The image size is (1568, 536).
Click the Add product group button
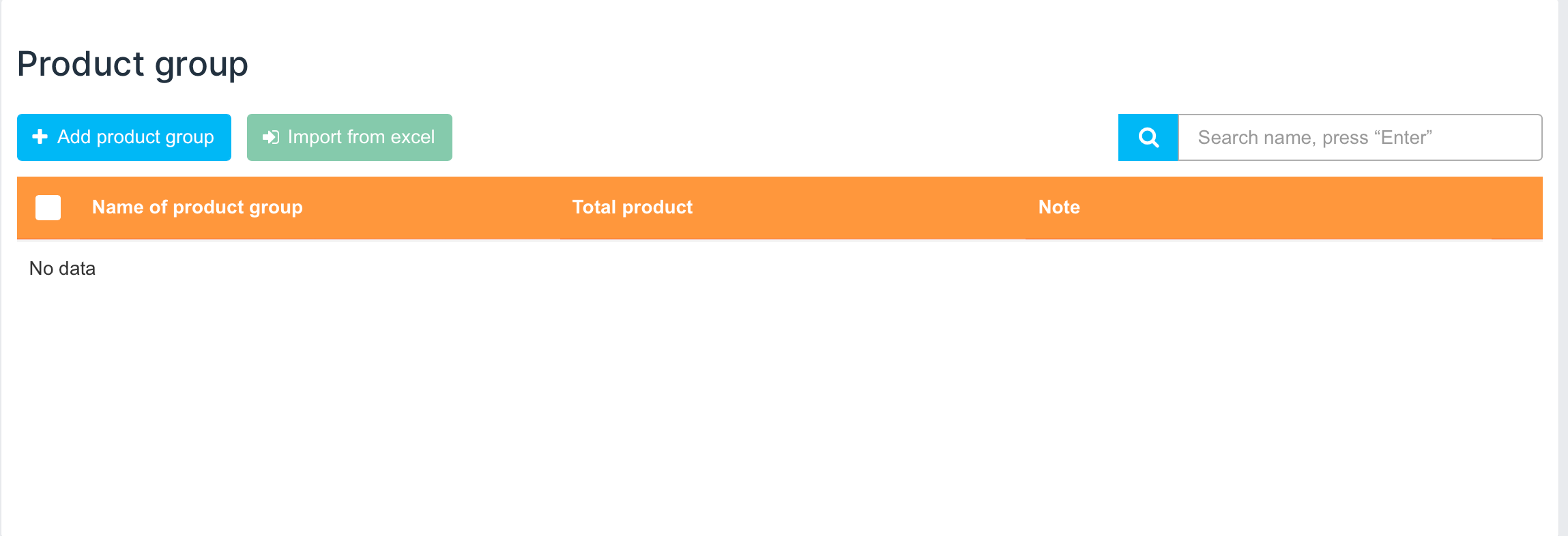(124, 137)
